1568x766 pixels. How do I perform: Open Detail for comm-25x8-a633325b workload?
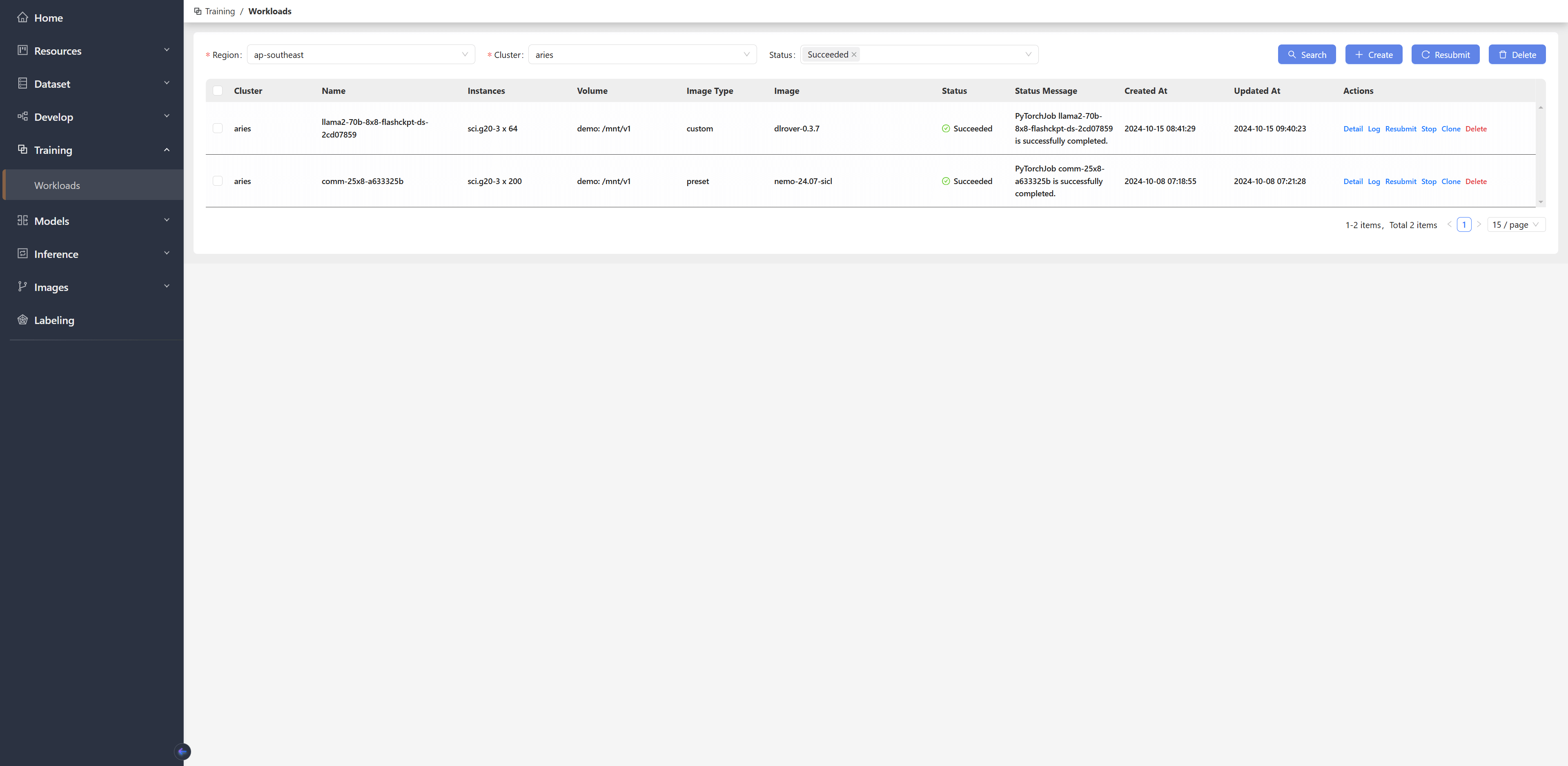[x=1352, y=181]
